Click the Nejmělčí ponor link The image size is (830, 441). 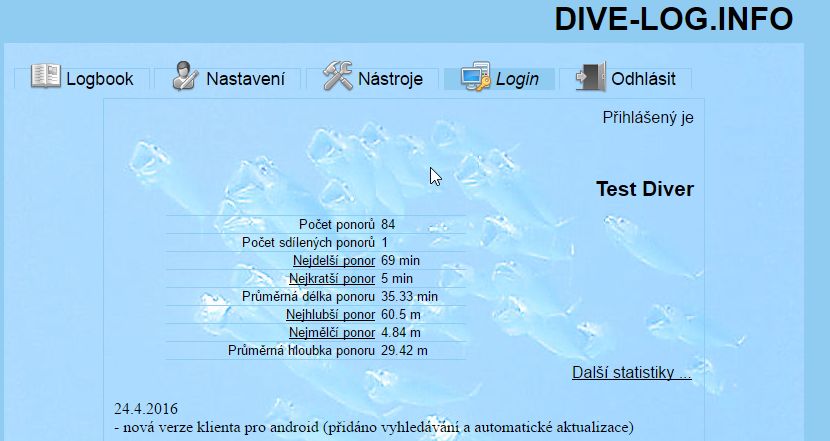click(x=332, y=332)
